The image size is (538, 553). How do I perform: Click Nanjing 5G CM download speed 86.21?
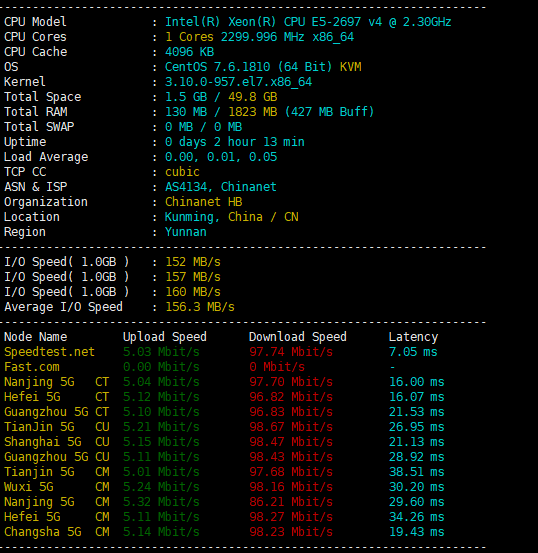(291, 502)
